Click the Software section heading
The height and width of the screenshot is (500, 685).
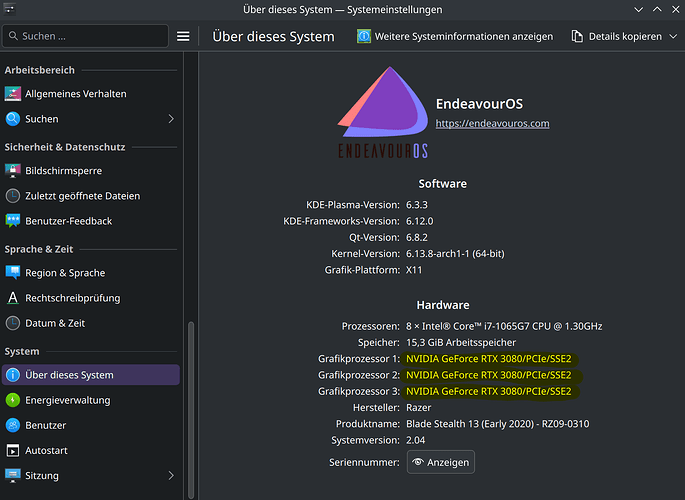tap(443, 184)
